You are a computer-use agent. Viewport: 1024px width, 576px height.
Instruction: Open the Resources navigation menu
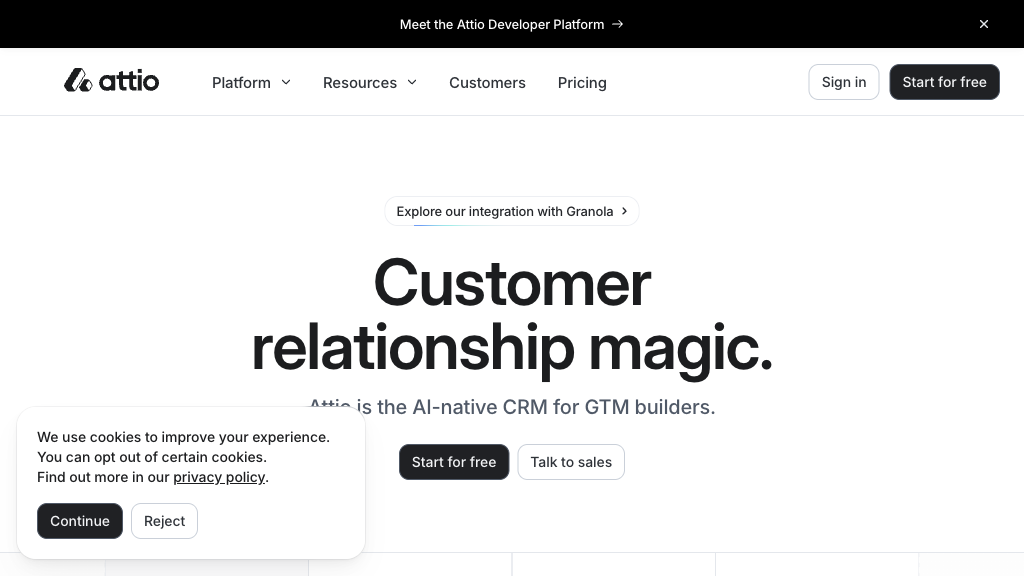359,83
